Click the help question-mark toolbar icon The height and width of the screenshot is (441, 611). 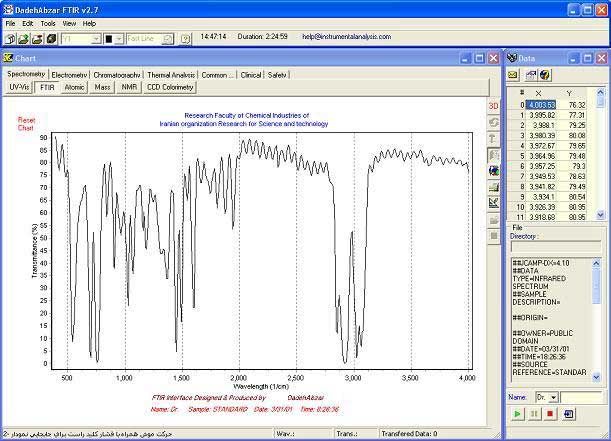point(185,39)
